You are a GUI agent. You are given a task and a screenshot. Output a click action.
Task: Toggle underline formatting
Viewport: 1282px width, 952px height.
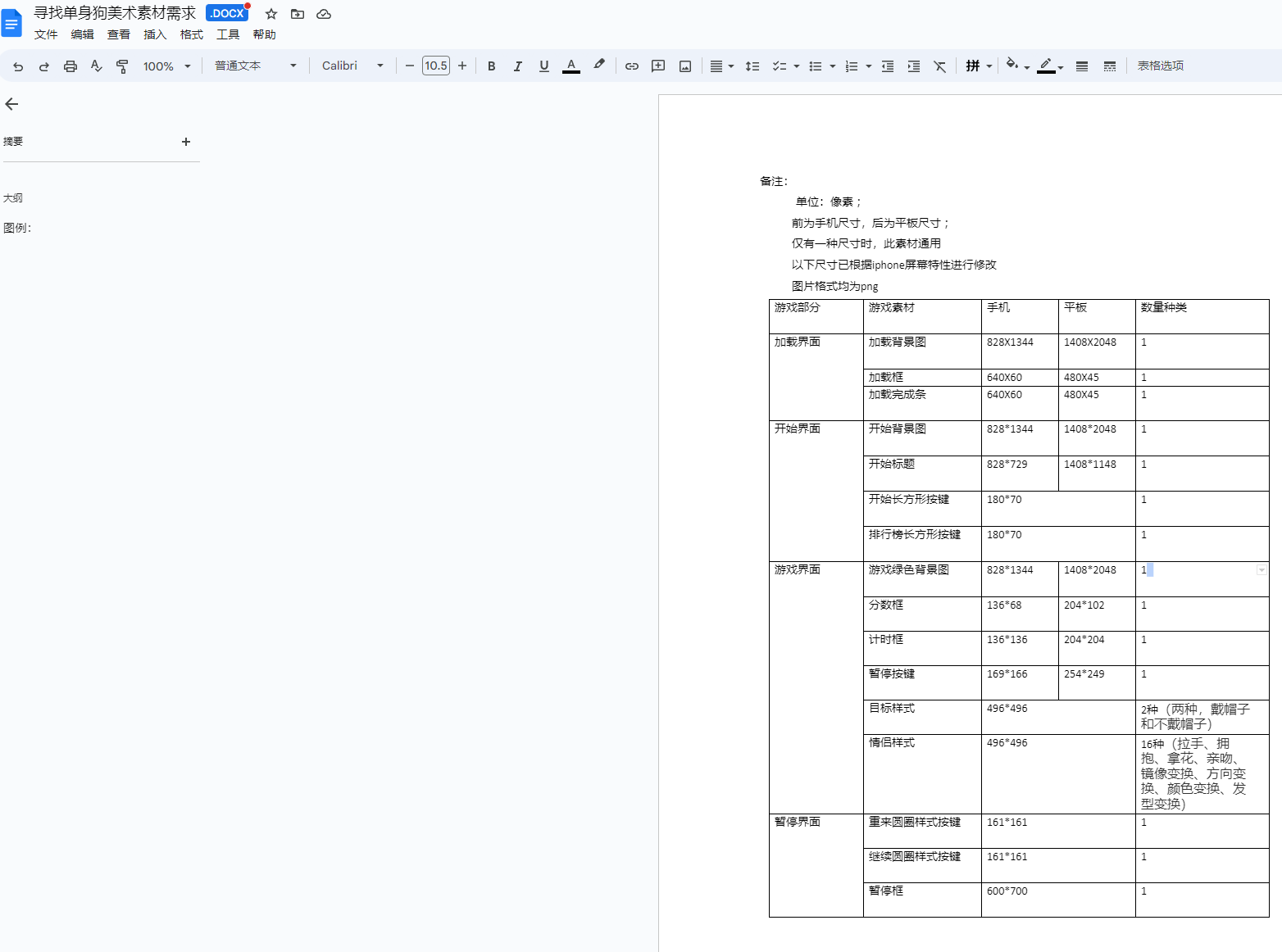click(x=544, y=66)
